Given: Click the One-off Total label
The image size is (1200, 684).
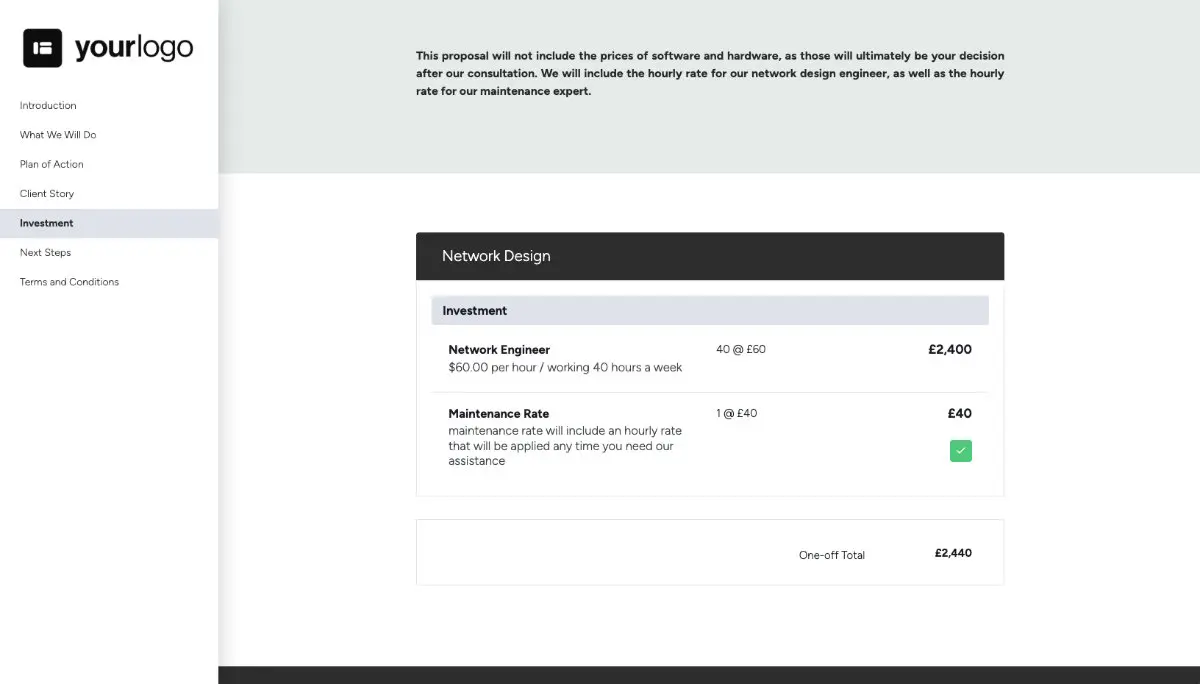Looking at the screenshot, I should tap(831, 554).
